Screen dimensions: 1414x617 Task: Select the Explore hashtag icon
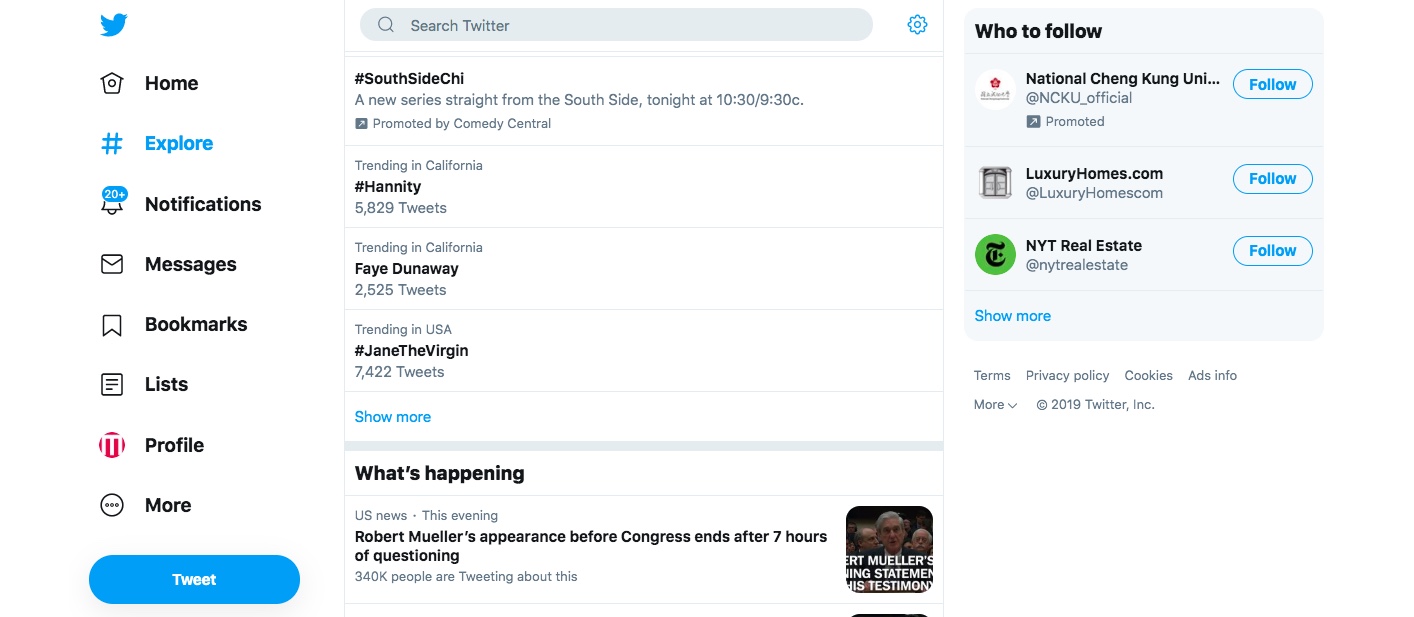click(112, 144)
